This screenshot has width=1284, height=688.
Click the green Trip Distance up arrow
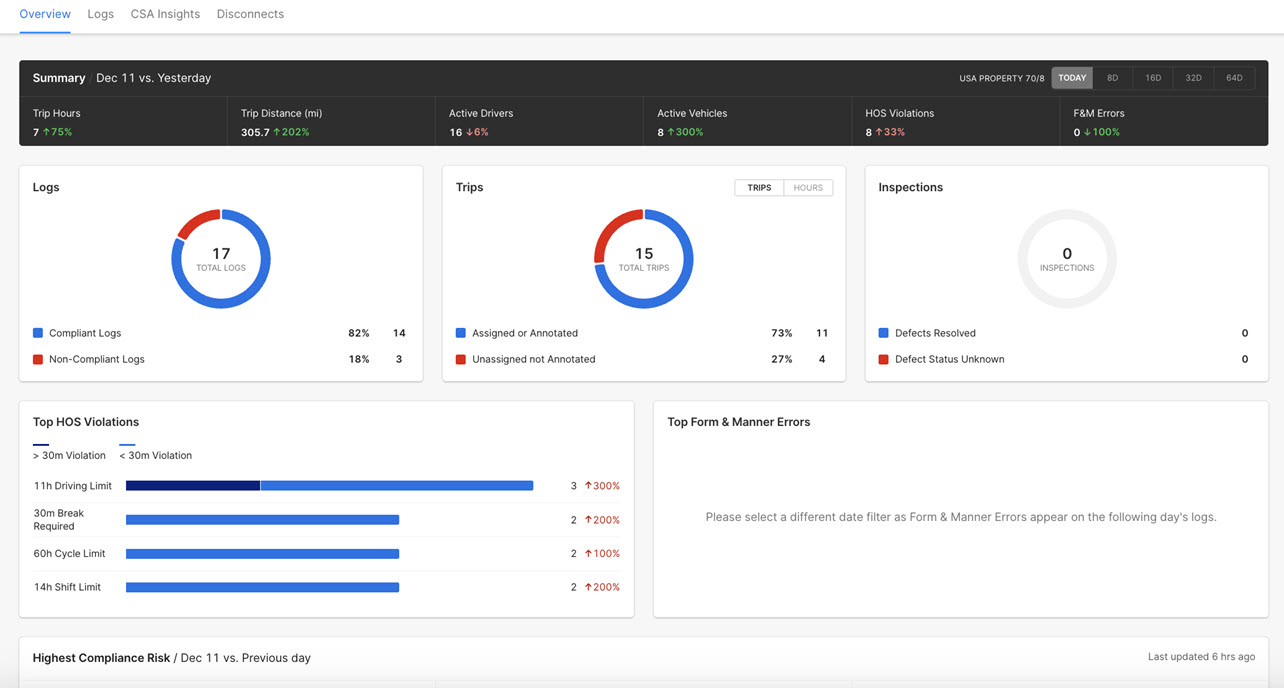[277, 133]
